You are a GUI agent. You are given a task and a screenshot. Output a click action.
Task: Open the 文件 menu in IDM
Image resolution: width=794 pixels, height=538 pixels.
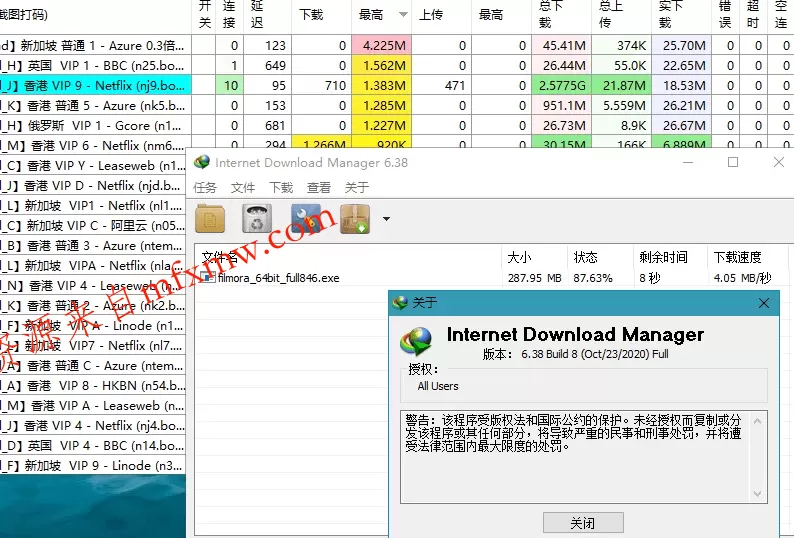(x=243, y=187)
